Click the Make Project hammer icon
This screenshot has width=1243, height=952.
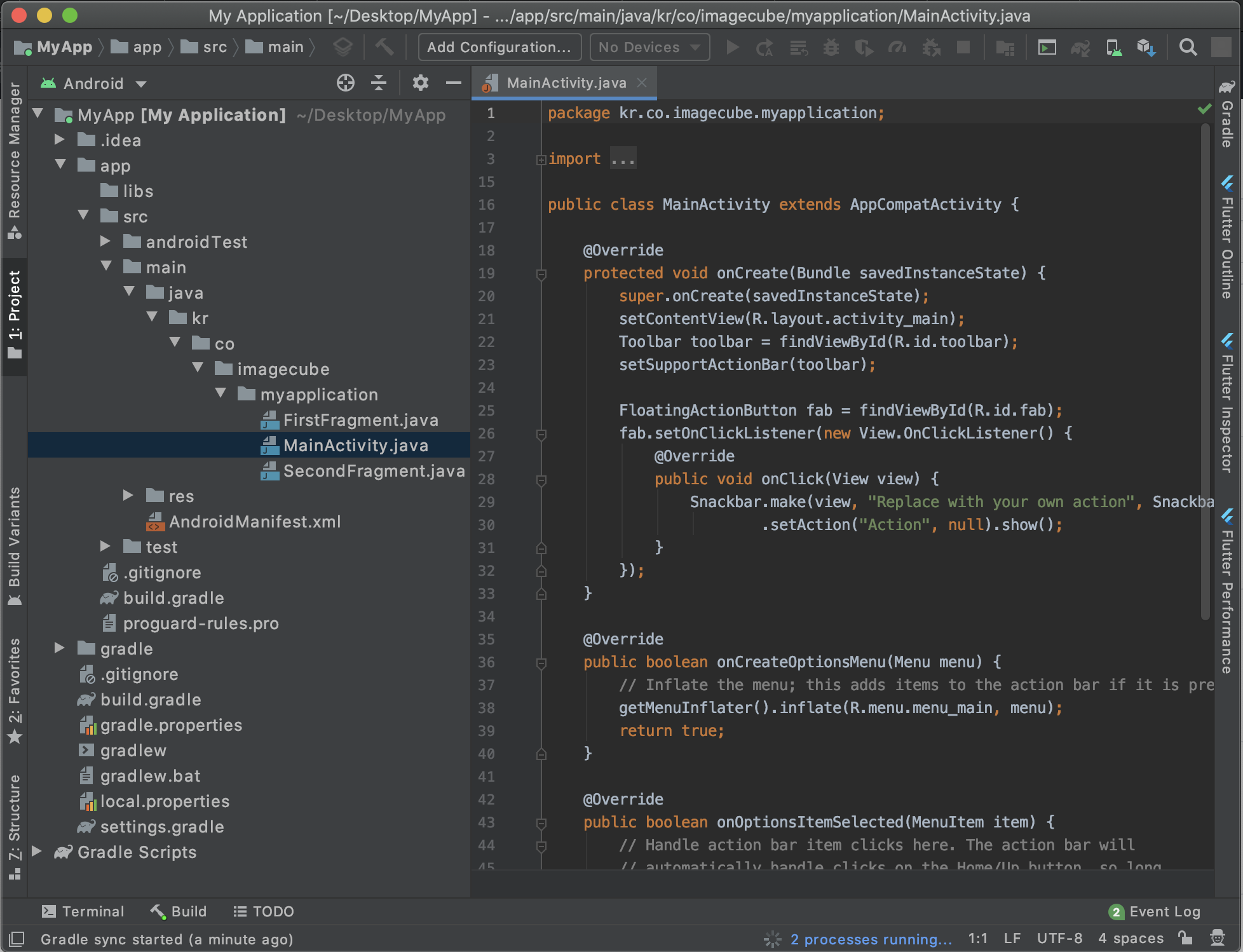pos(384,47)
